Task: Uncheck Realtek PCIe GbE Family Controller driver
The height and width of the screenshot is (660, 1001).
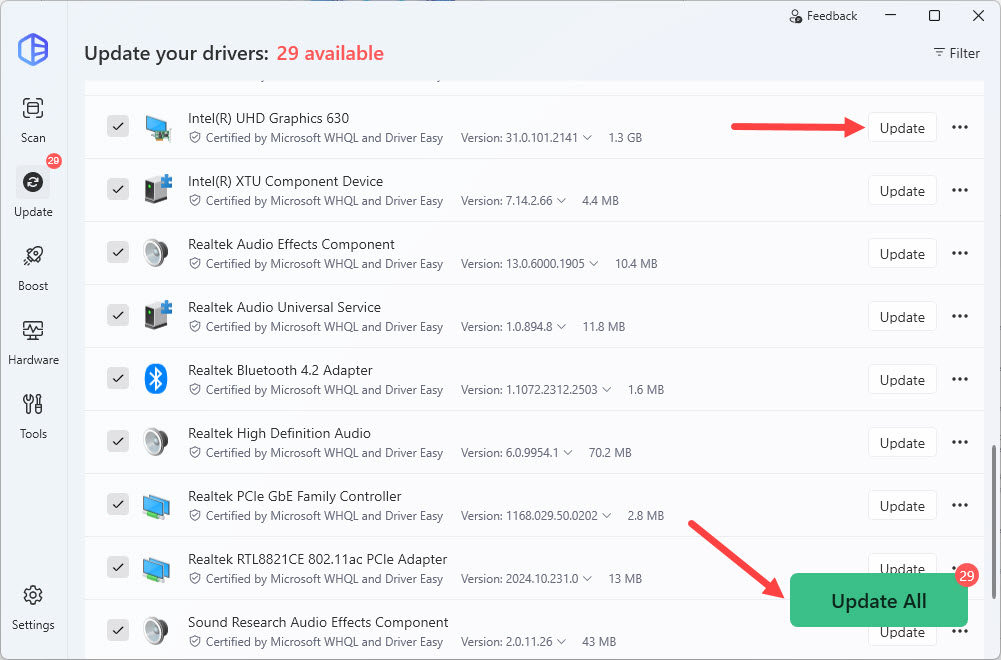Action: click(118, 504)
